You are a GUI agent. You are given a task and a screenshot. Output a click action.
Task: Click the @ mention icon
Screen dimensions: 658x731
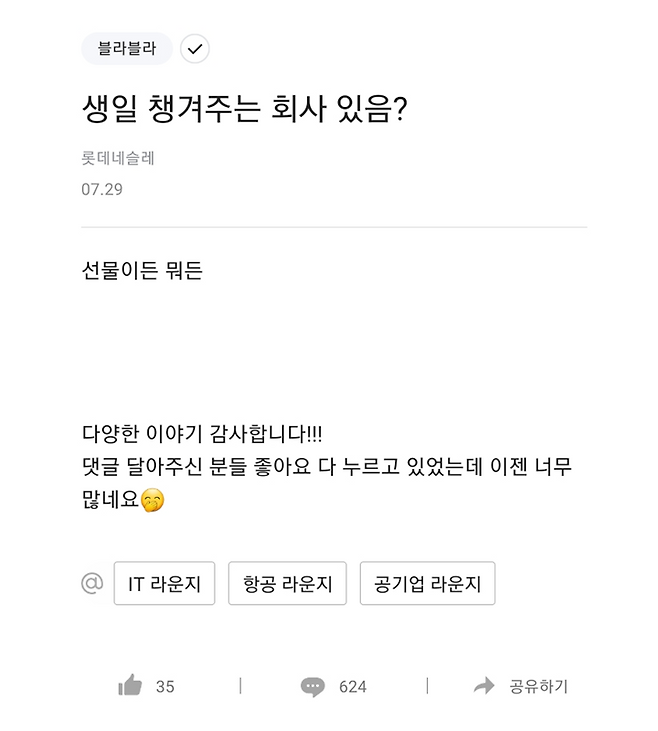pyautogui.click(x=92, y=583)
